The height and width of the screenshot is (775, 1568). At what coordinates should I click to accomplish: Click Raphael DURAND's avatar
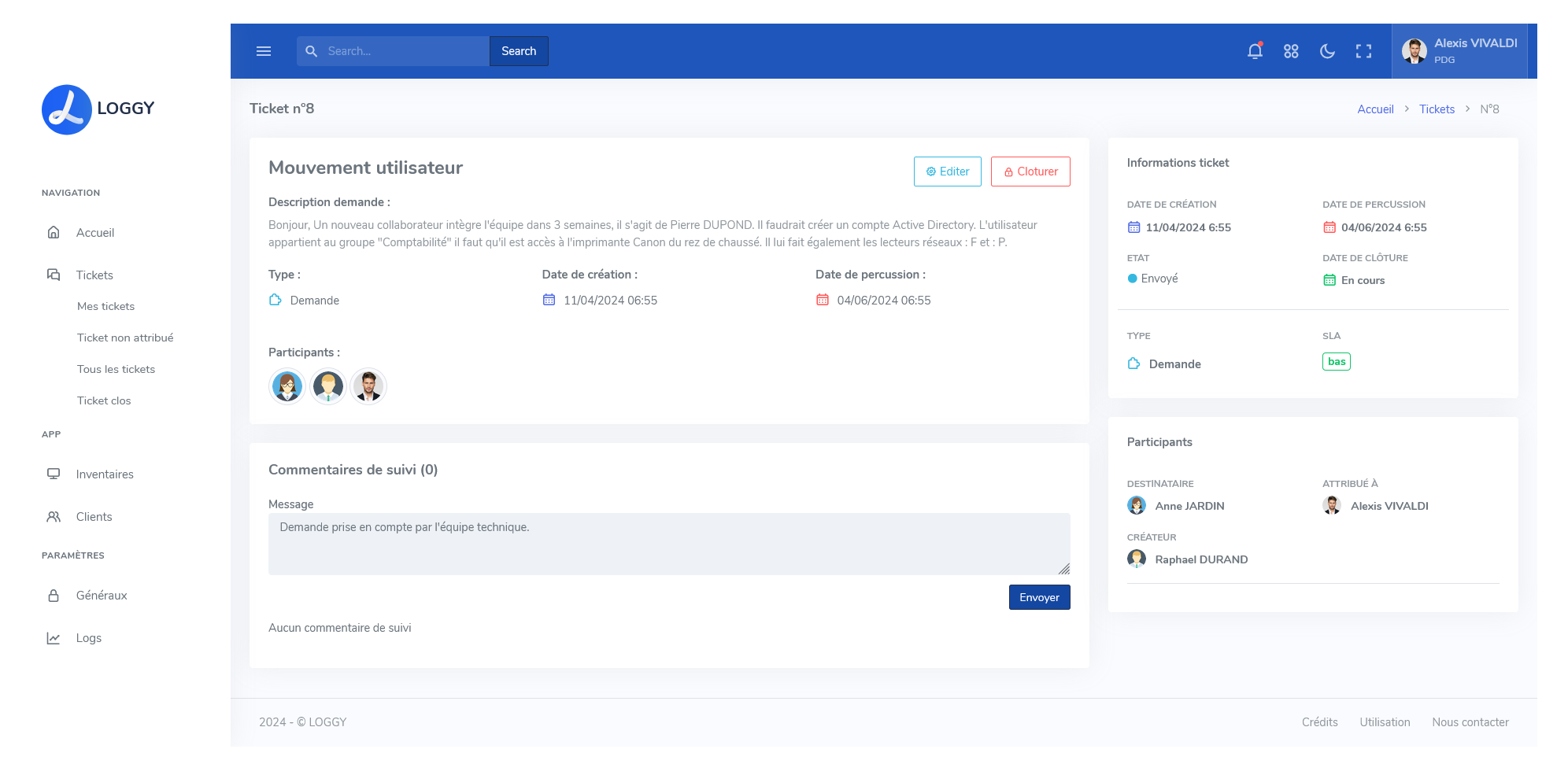pyautogui.click(x=1137, y=559)
